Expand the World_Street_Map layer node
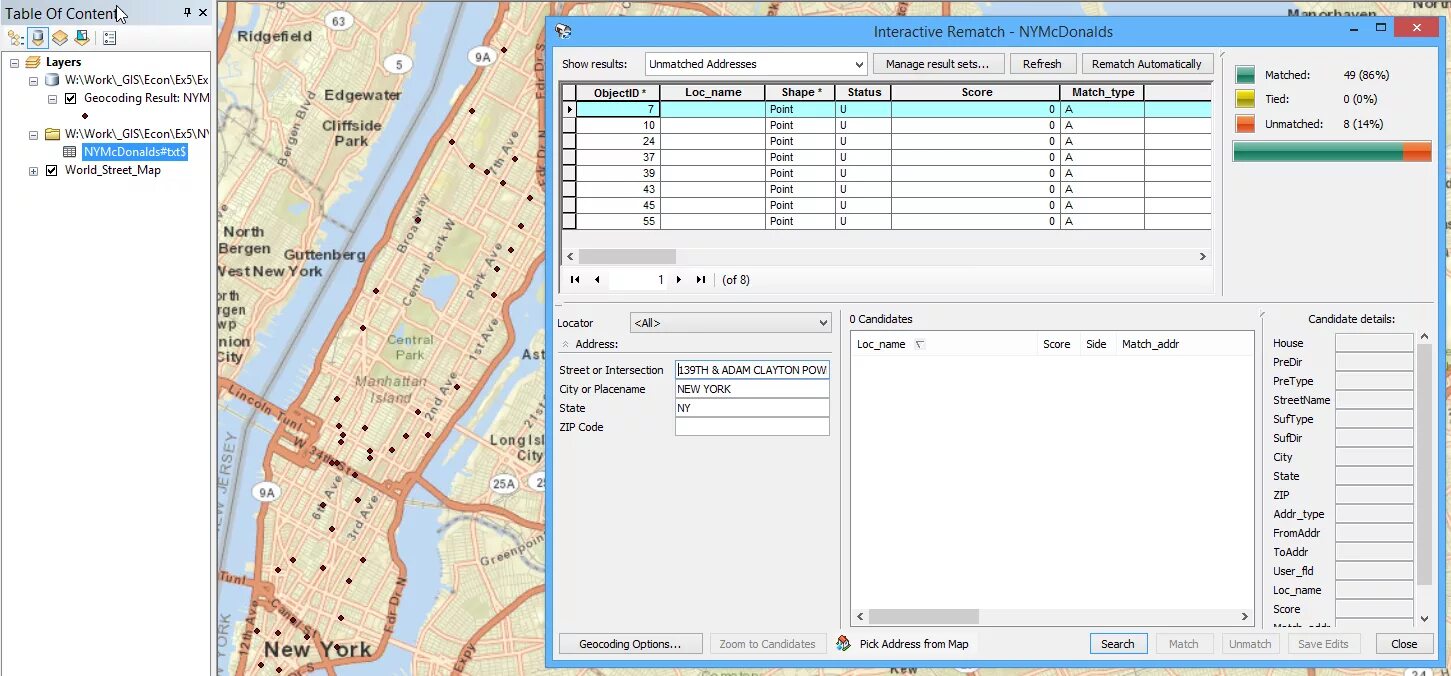Viewport: 1451px width, 676px height. [x=33, y=170]
